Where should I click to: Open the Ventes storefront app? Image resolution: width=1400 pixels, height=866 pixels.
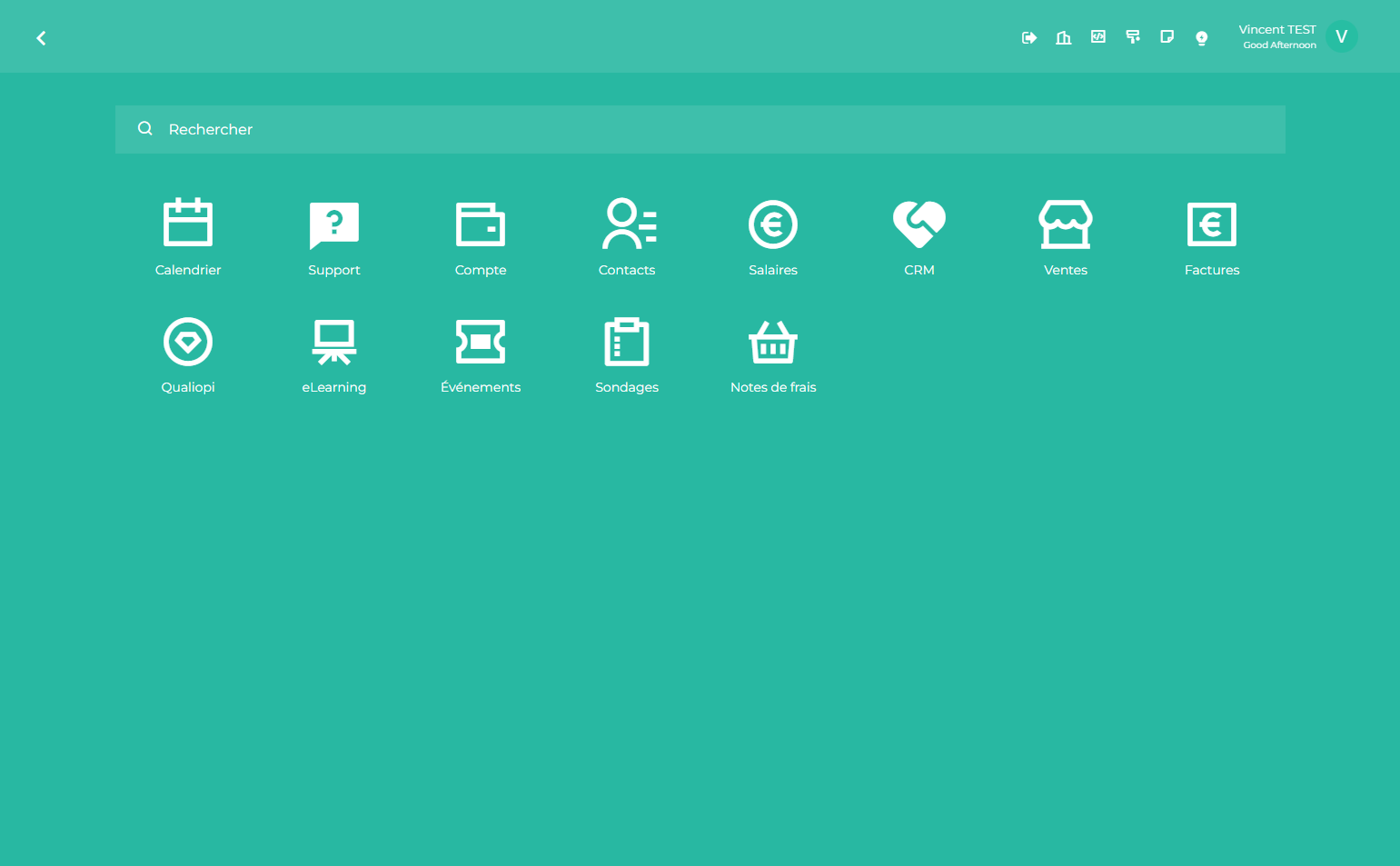coord(1066,237)
